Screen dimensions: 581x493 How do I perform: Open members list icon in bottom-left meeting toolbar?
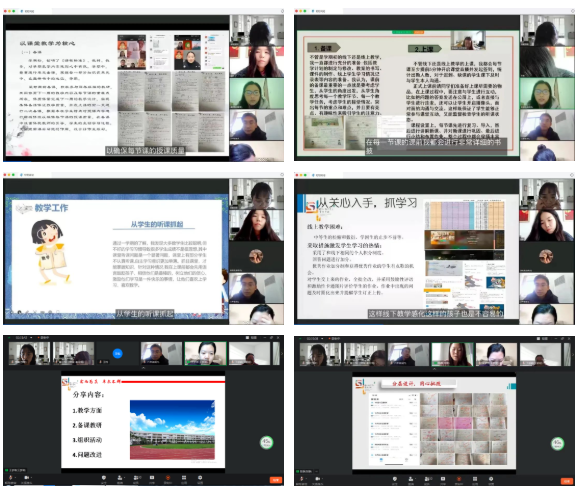136,478
